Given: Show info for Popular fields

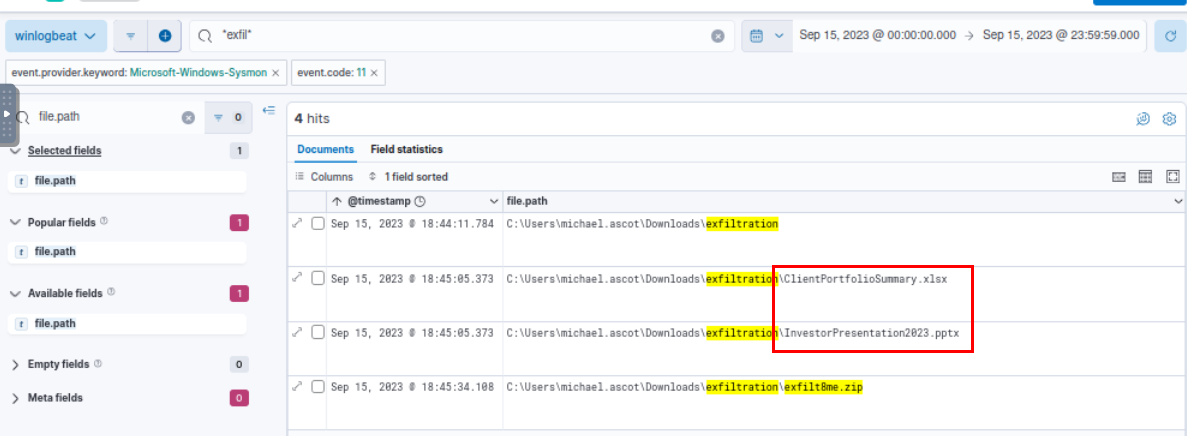Looking at the screenshot, I should pyautogui.click(x=104, y=222).
